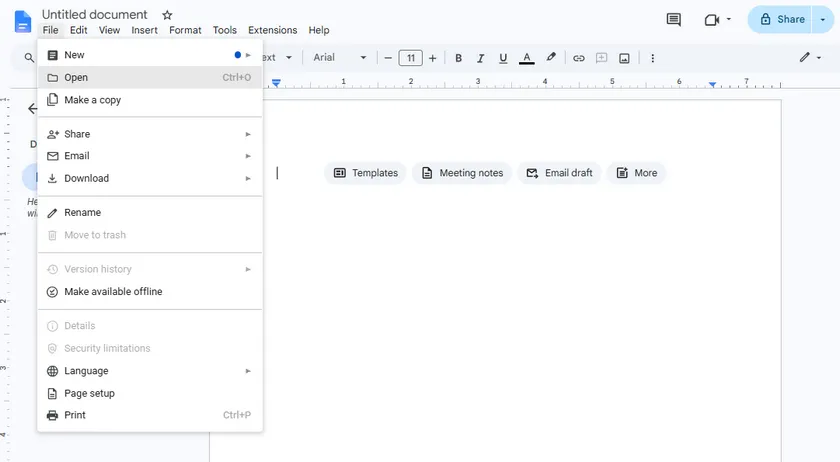Screen dimensions: 840x462
Task: Open the video call options arrow
Action: [x=729, y=19]
